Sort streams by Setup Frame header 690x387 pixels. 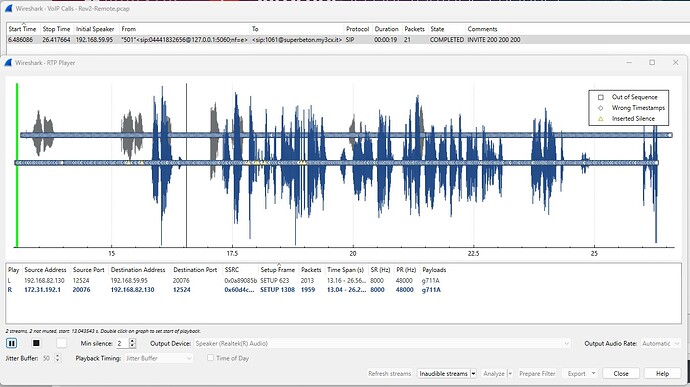(278, 270)
